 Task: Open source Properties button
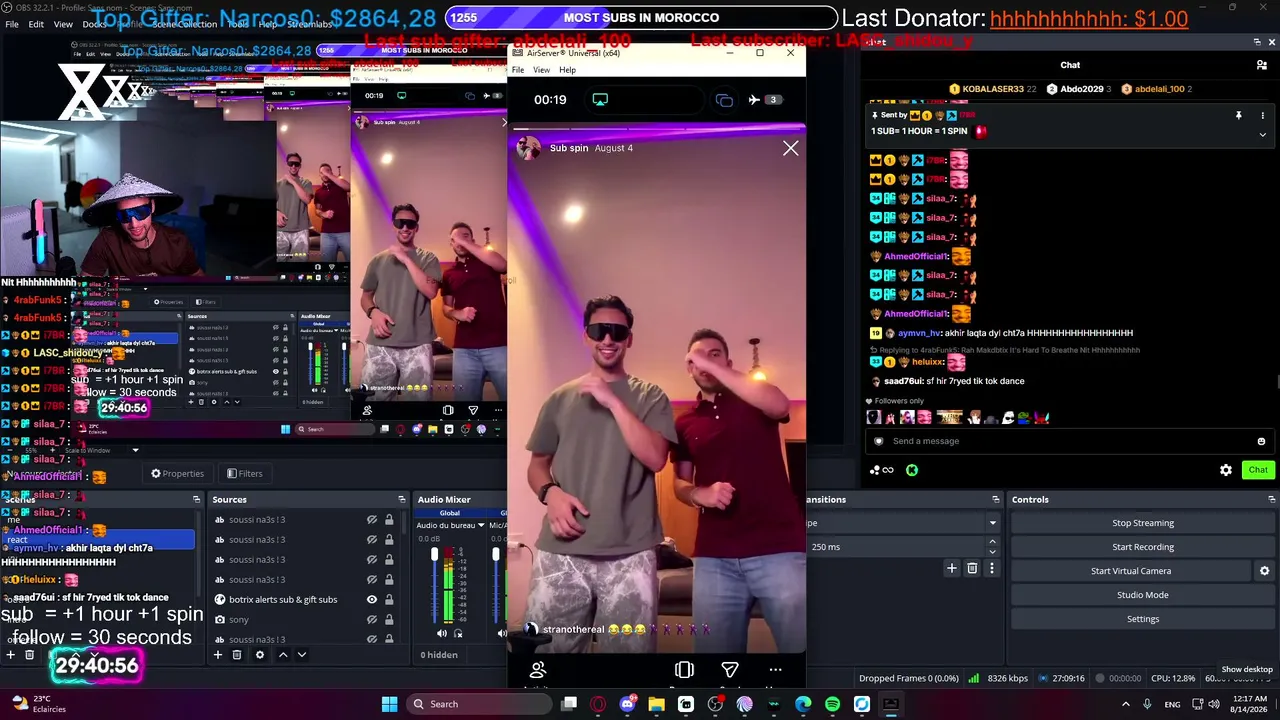(177, 474)
